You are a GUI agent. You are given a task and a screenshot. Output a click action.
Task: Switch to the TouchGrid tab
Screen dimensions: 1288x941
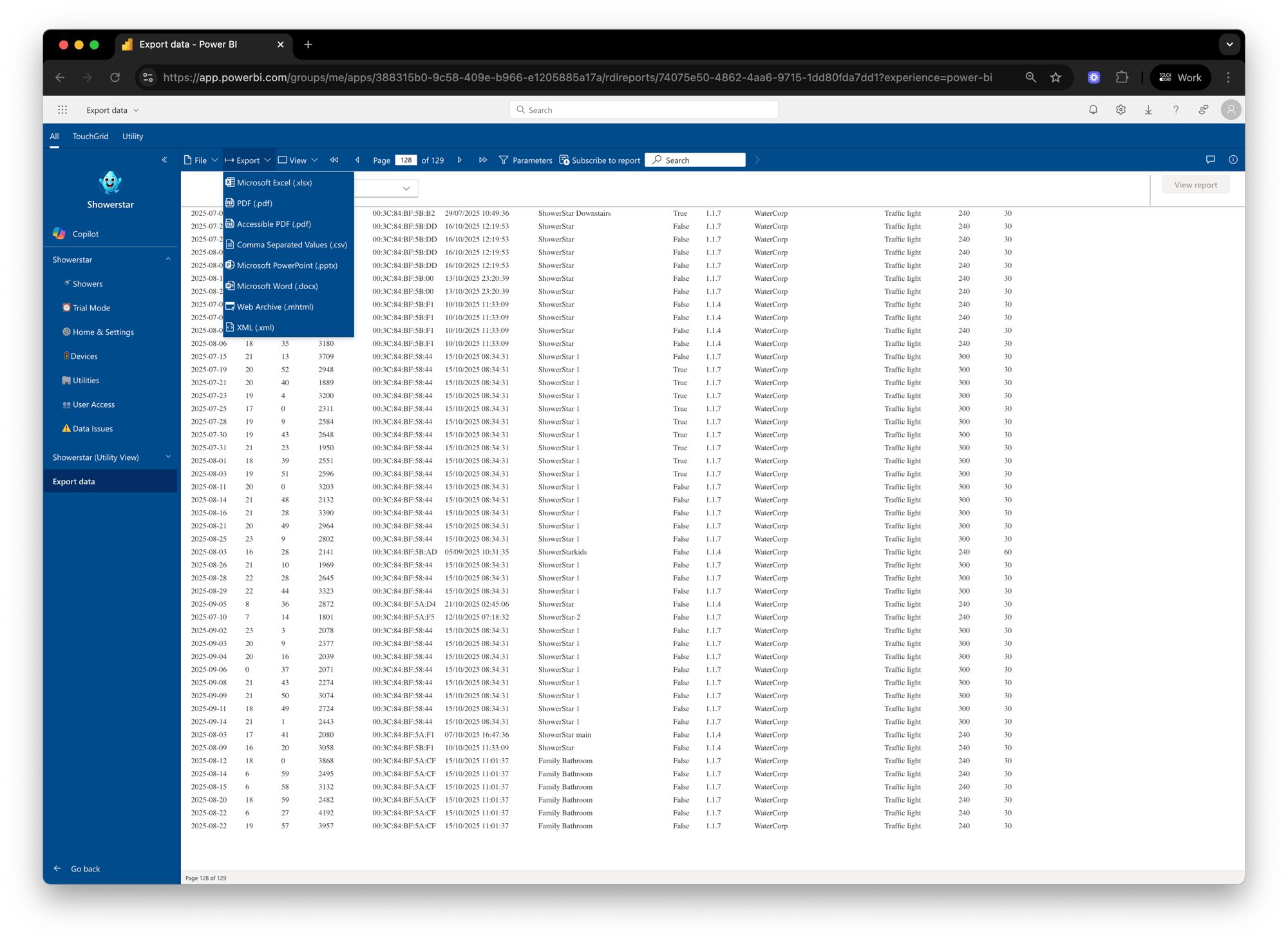click(90, 137)
